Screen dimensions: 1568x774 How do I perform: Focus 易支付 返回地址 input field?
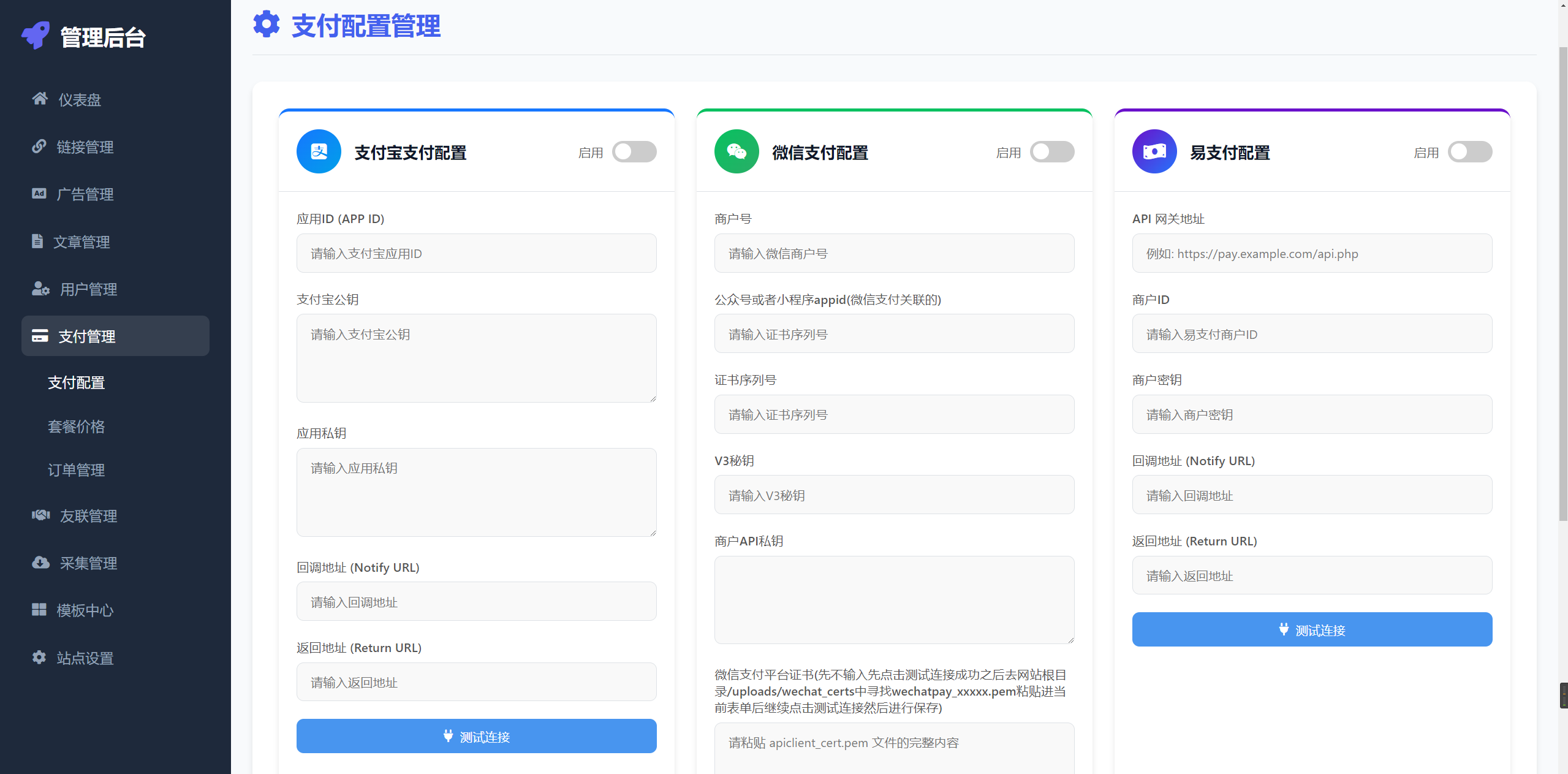pyautogui.click(x=1312, y=575)
